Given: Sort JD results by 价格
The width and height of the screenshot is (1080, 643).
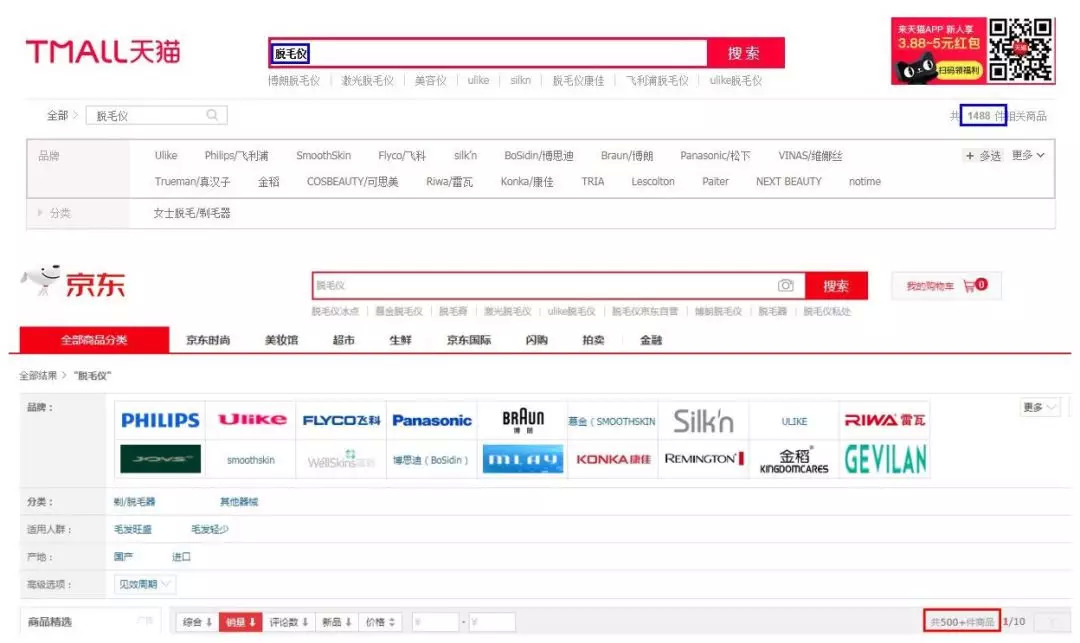Looking at the screenshot, I should [380, 622].
